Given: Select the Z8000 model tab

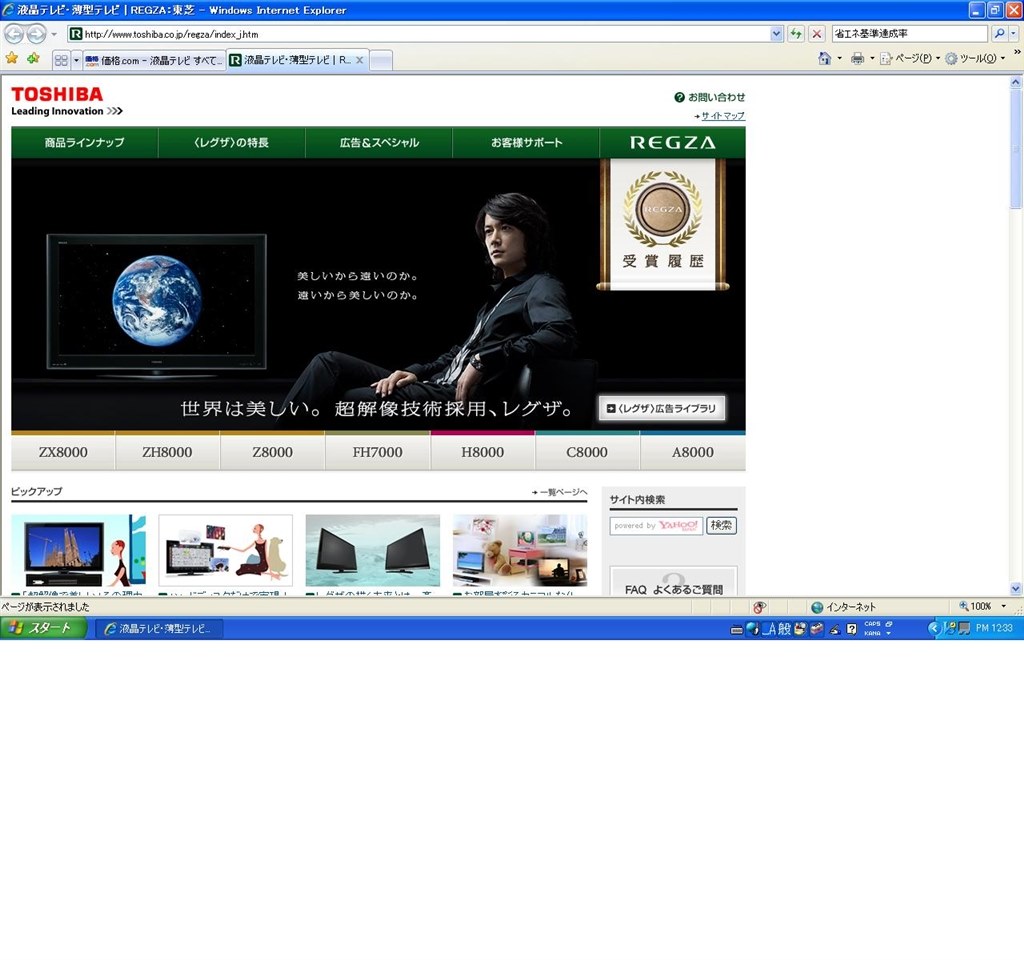Looking at the screenshot, I should click(272, 452).
